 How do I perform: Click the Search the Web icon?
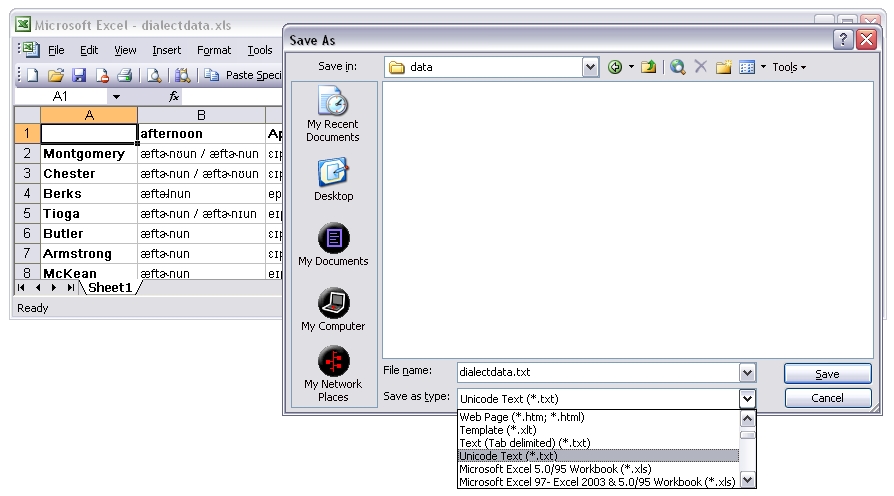tap(678, 67)
